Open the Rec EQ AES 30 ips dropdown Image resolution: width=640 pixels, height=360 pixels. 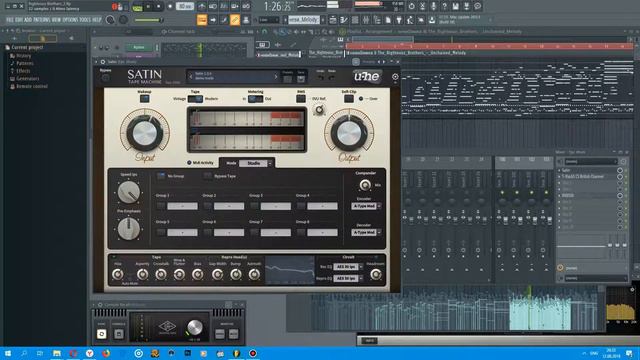point(348,267)
